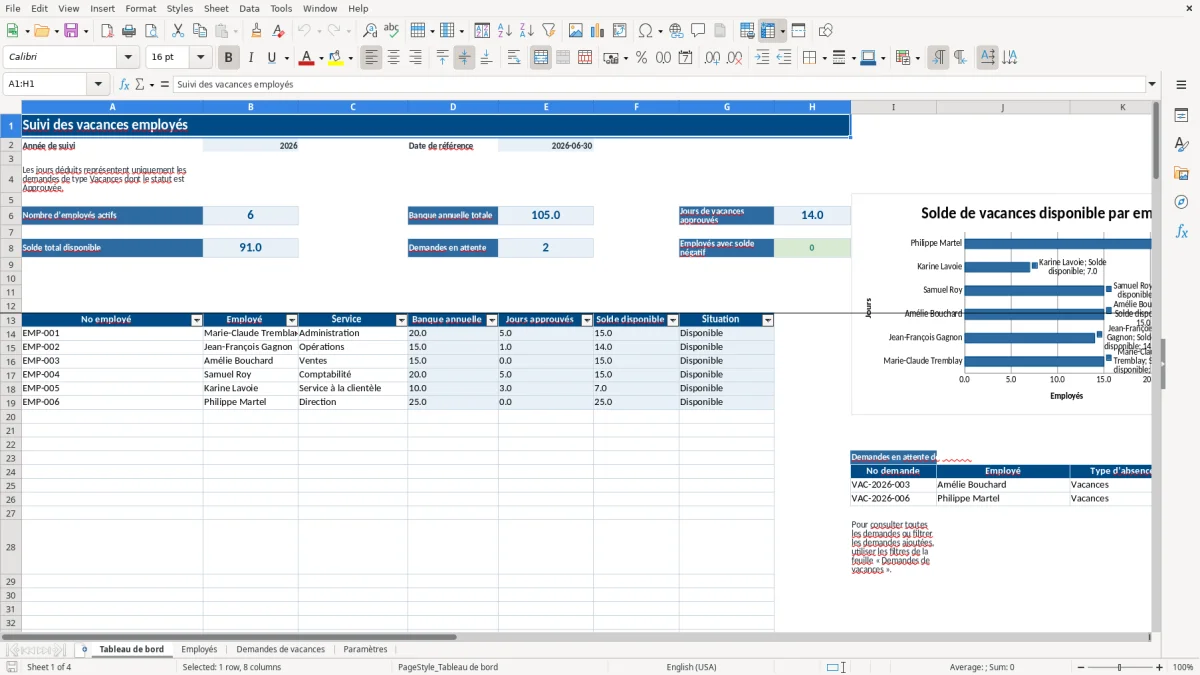Insert hyperlink globe icon
The image size is (1200, 675).
click(x=677, y=31)
